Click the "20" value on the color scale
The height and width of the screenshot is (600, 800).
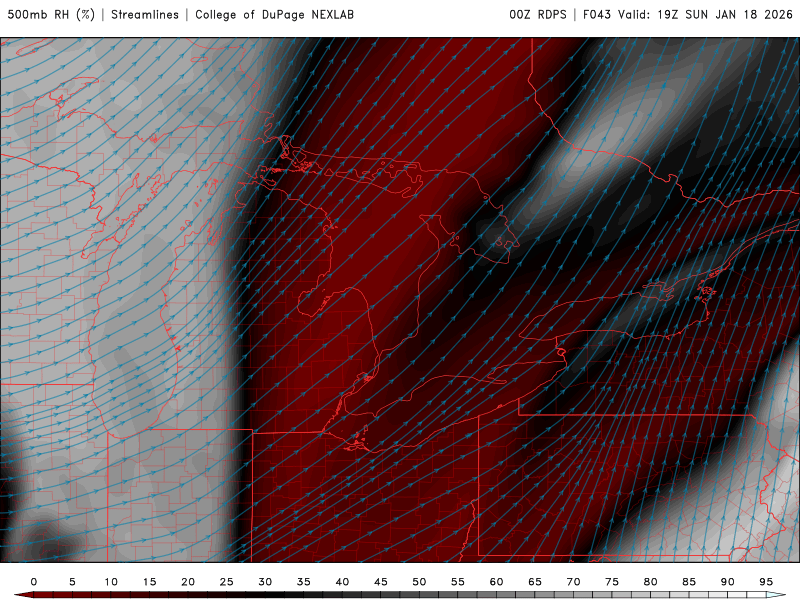tap(188, 582)
